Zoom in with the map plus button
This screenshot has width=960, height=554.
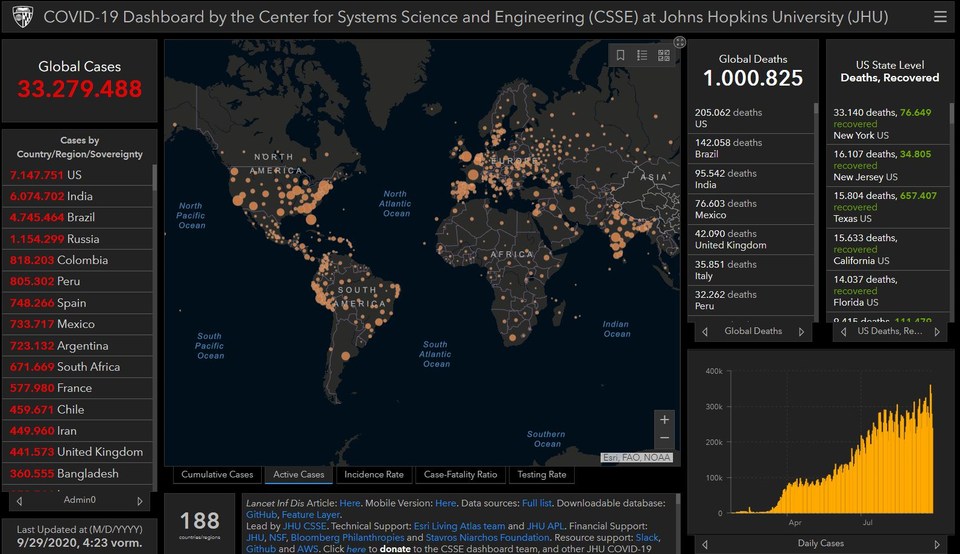click(664, 419)
